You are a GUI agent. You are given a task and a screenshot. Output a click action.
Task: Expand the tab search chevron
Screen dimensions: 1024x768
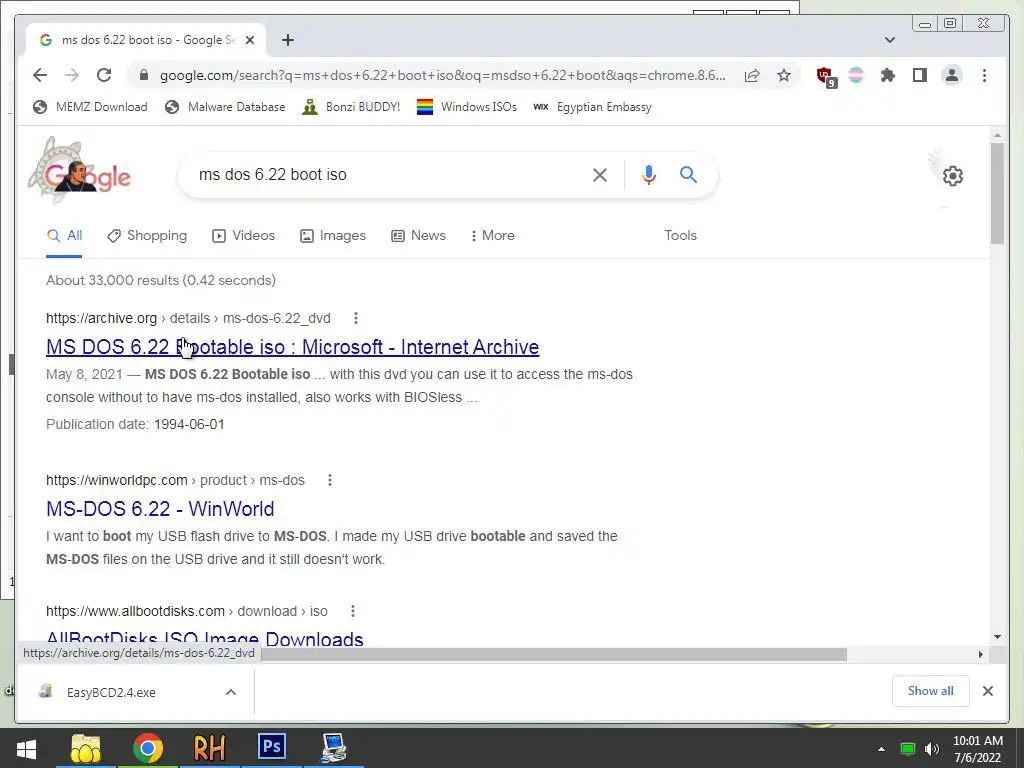(x=889, y=40)
